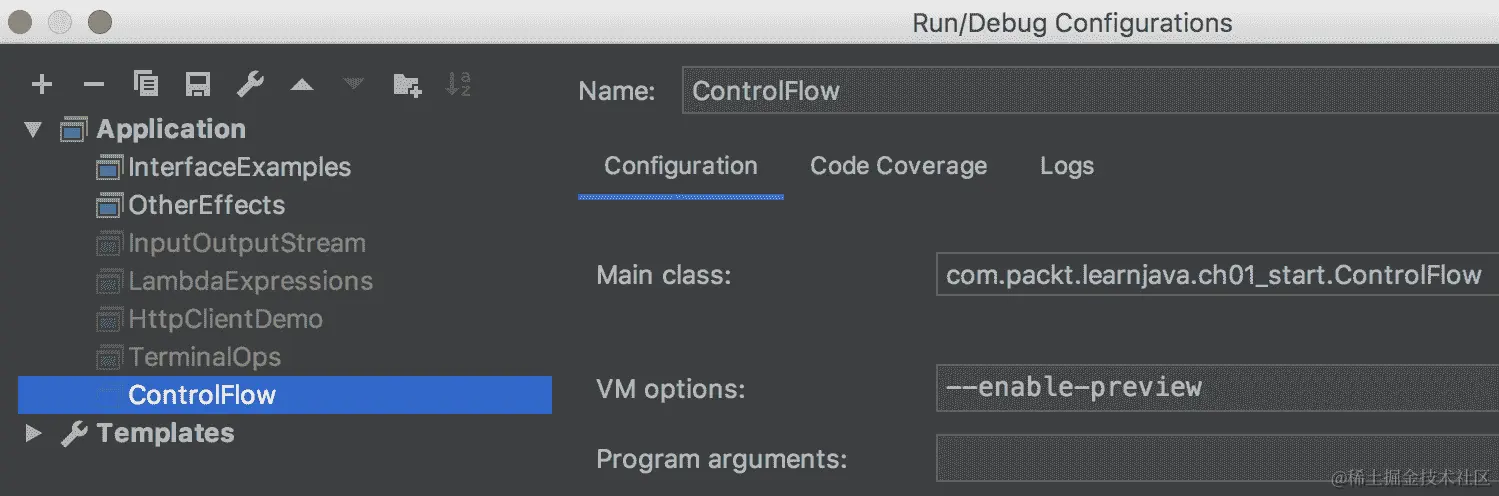Click the Add New Configuration plus icon
The height and width of the screenshot is (496, 1499).
pos(42,85)
